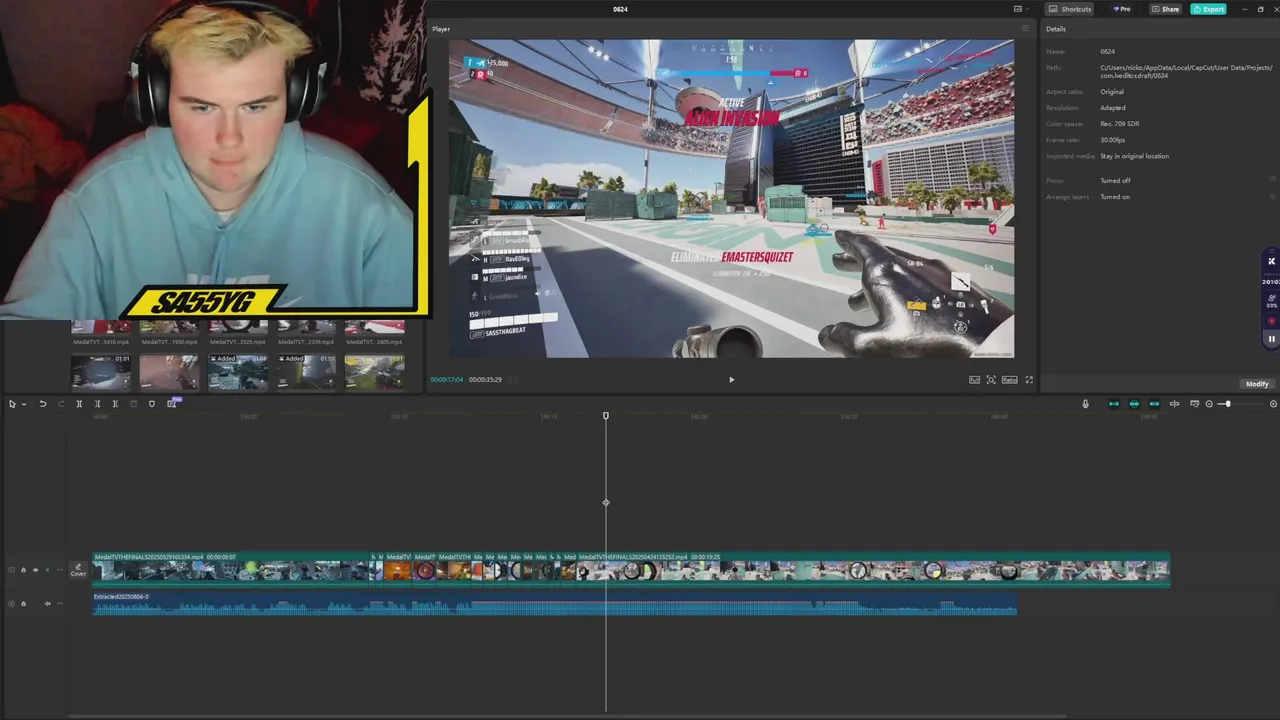Image resolution: width=1280 pixels, height=720 pixels.
Task: Redo the last edit
Action: (61, 404)
